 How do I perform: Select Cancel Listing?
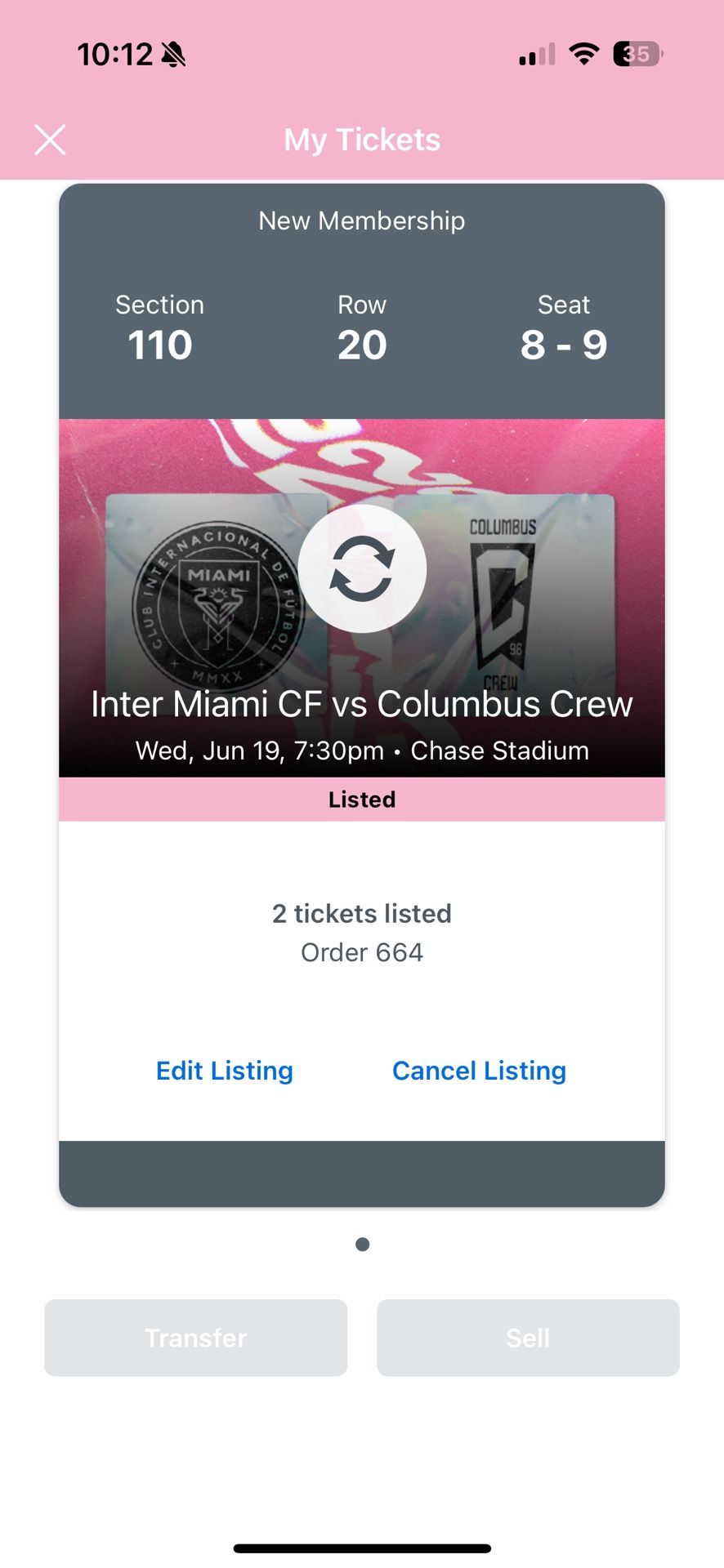[479, 1071]
